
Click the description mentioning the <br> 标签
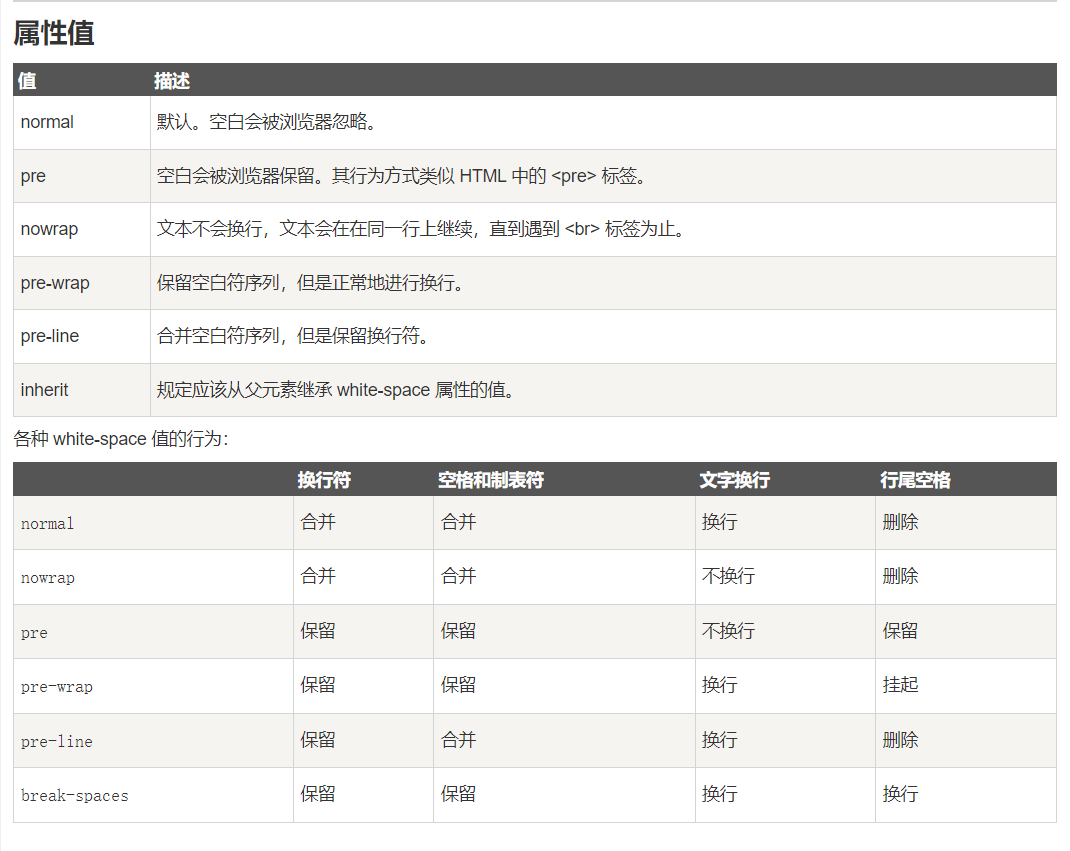click(420, 229)
